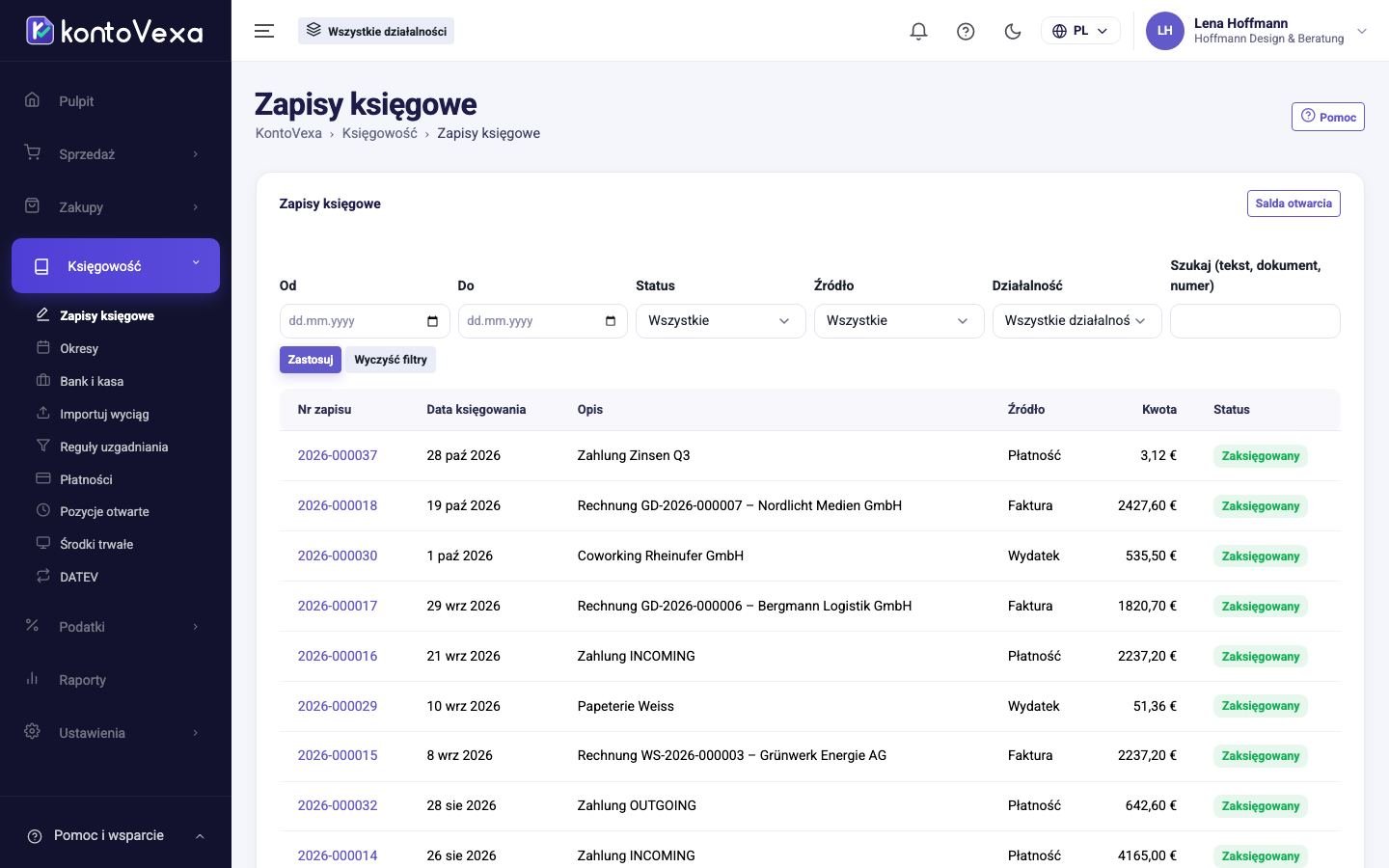The height and width of the screenshot is (868, 1389).
Task: Click the Ustawienia gear icon
Action: 32,732
